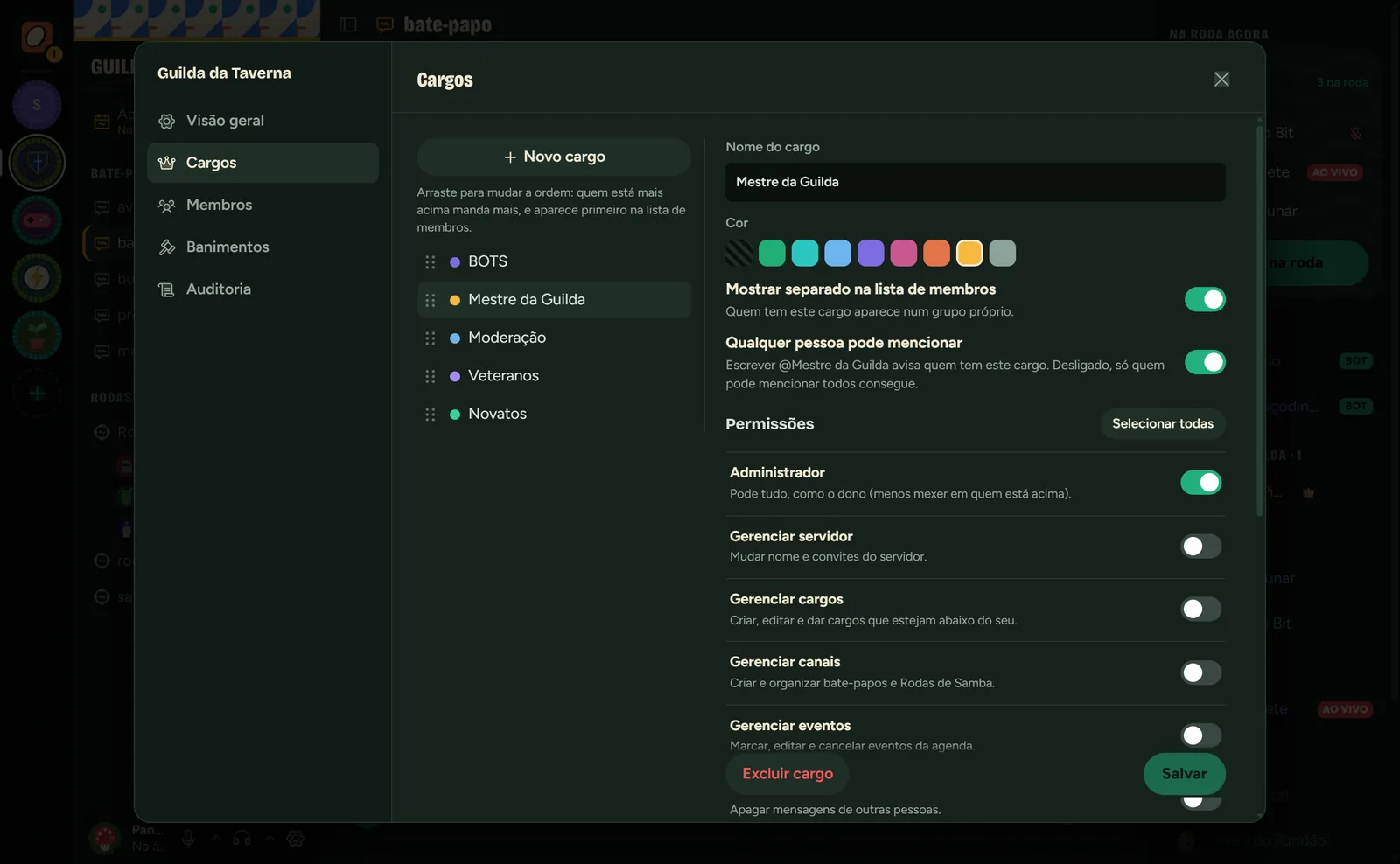Pick the pink color swatch
This screenshot has height=864, width=1400.
904,253
